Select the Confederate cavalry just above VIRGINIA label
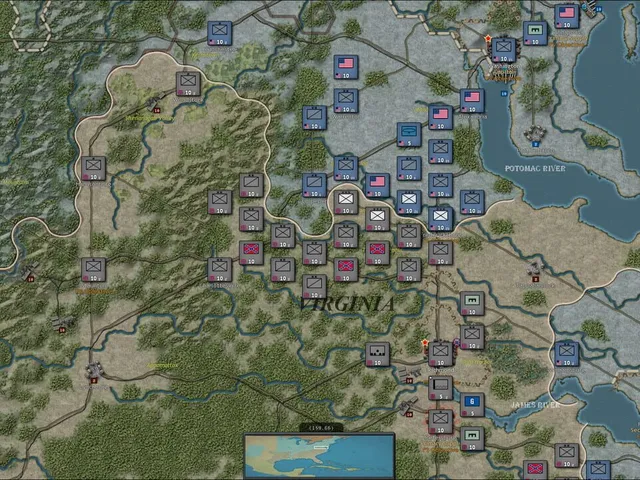The width and height of the screenshot is (640, 480). pos(314,287)
